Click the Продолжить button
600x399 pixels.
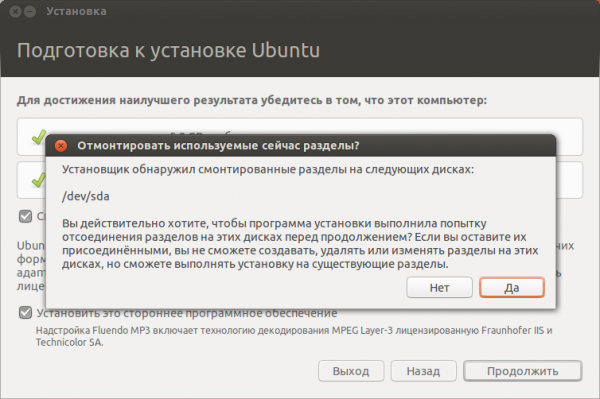click(x=522, y=371)
